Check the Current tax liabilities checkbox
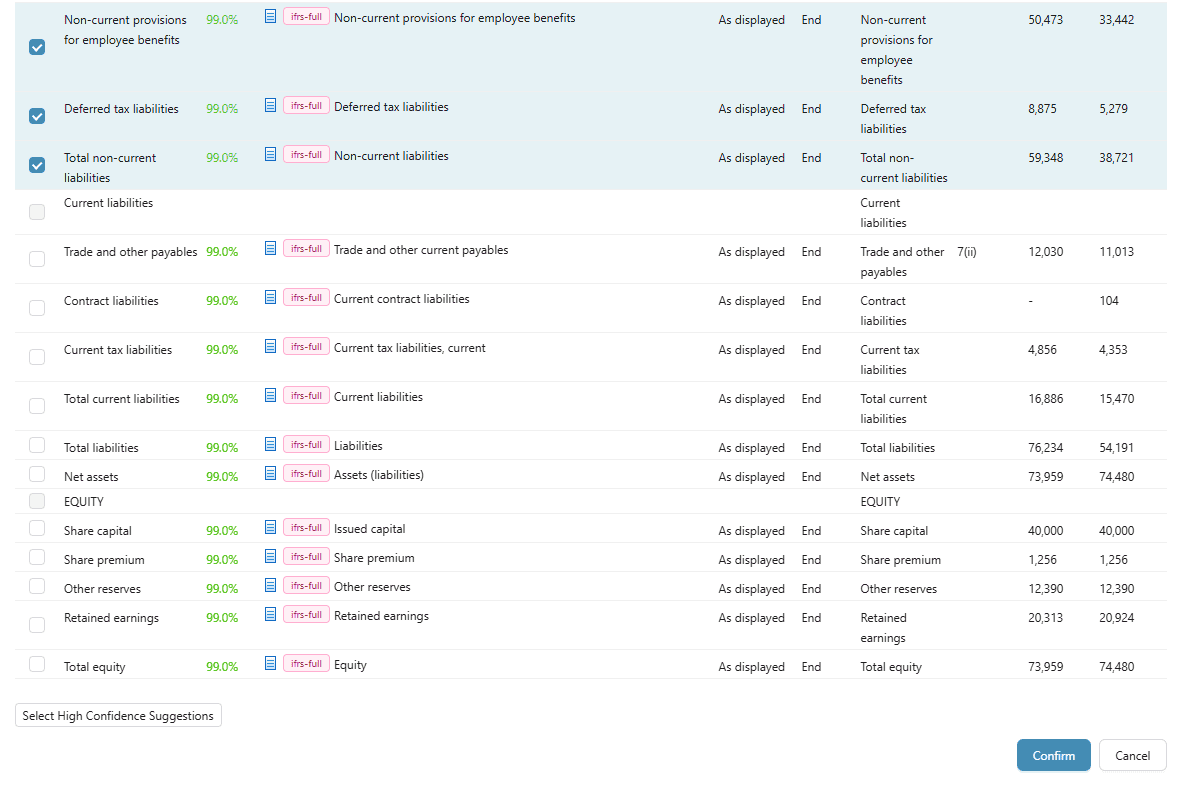 37,357
